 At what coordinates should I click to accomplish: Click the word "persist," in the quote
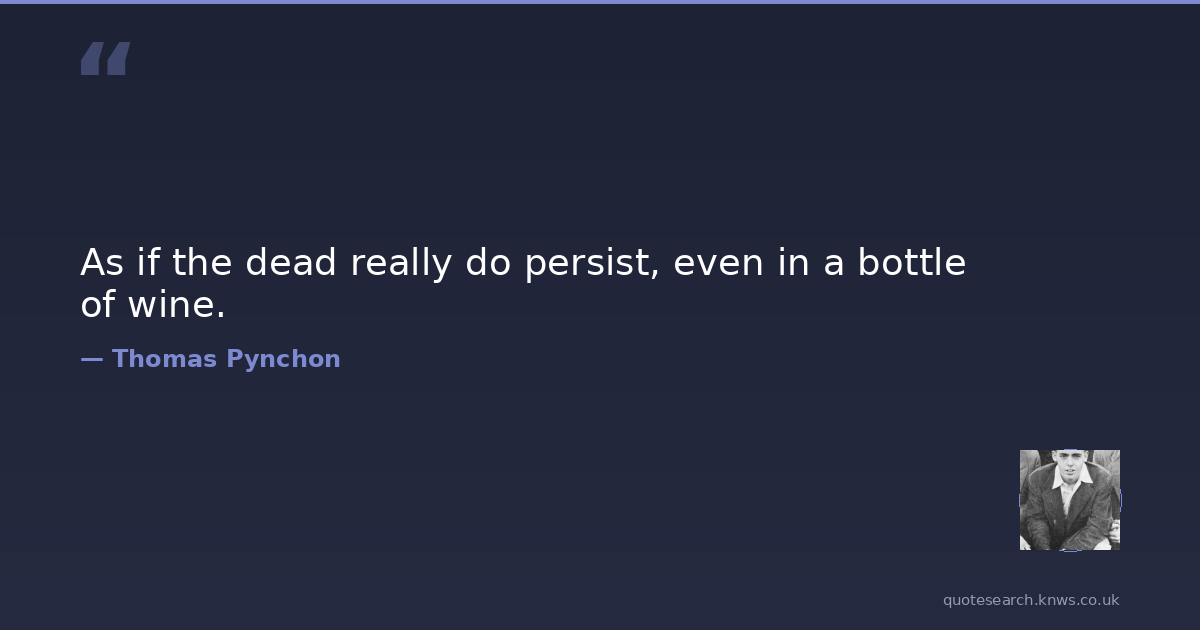pos(591,263)
